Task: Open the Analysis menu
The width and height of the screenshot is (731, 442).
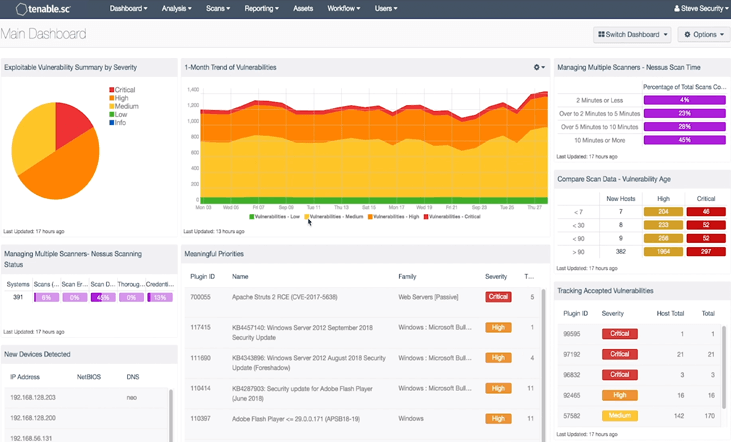Action: click(176, 8)
